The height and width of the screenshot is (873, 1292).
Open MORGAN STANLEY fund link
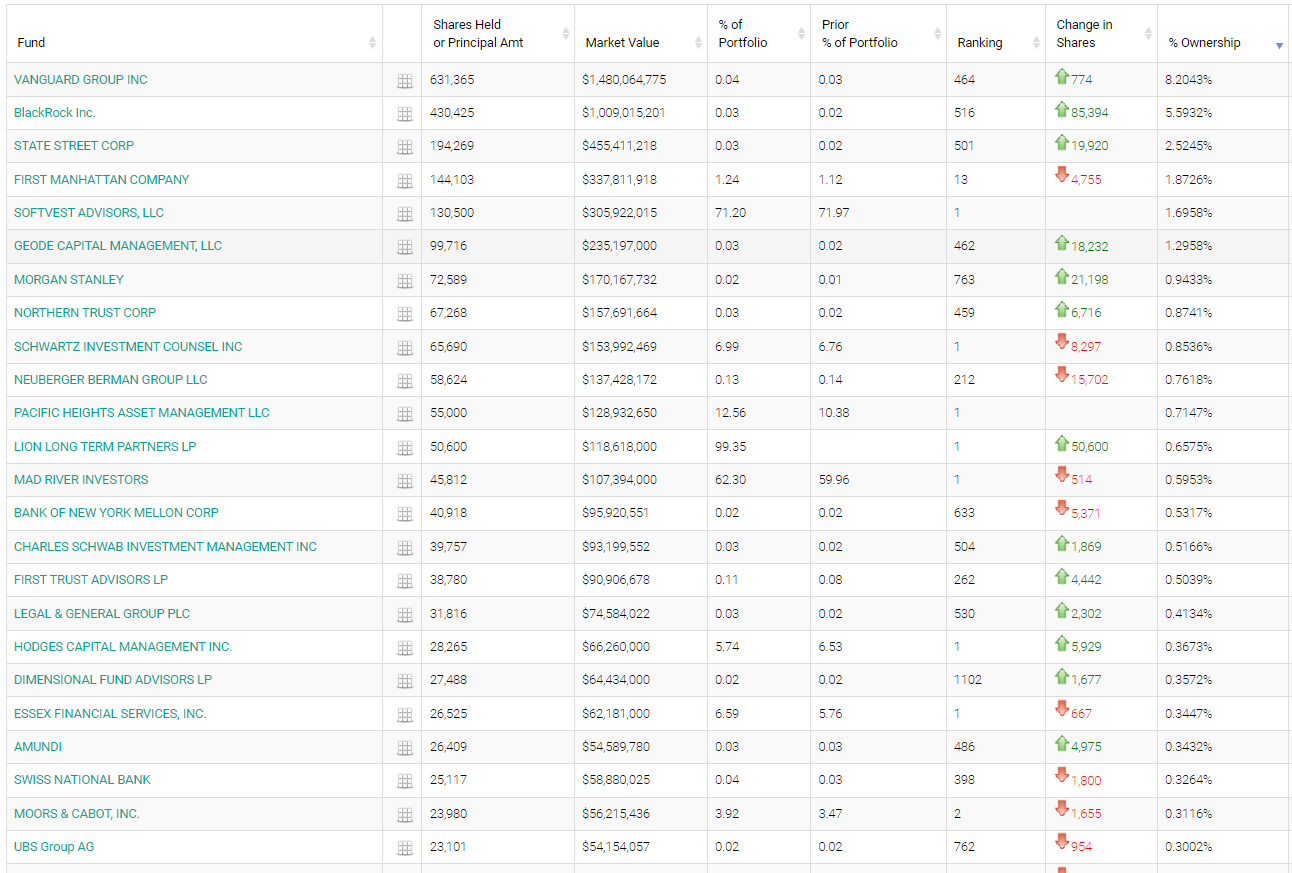point(69,280)
